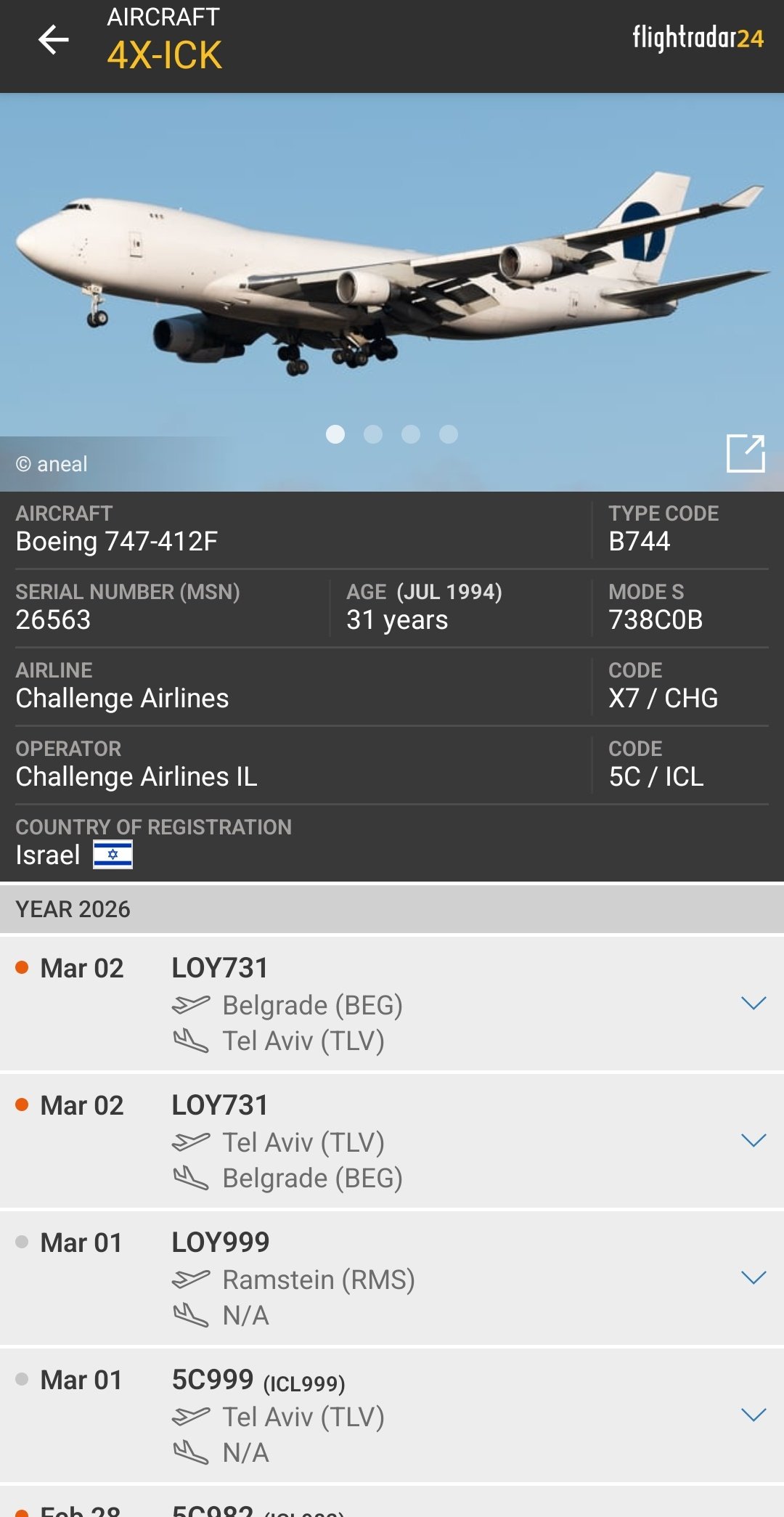Expand the Belgrade to Tel Aviv LOY731 flight
Screen dimensions: 784x1517
point(754,1004)
